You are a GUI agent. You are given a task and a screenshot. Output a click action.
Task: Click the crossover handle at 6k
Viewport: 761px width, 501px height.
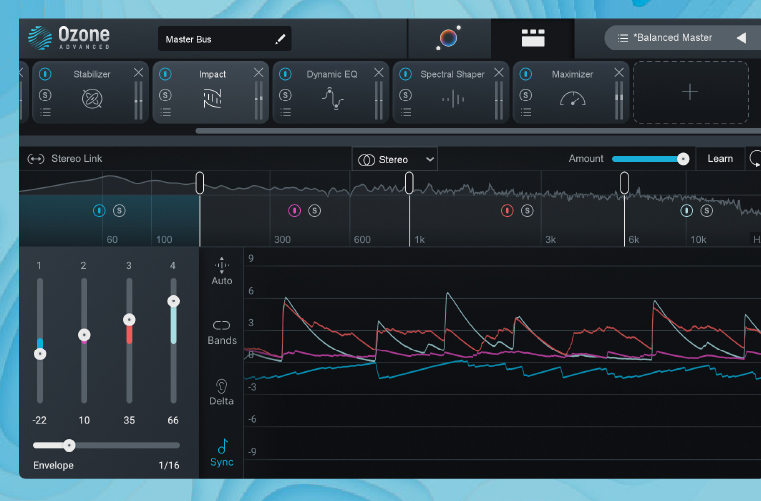click(624, 183)
